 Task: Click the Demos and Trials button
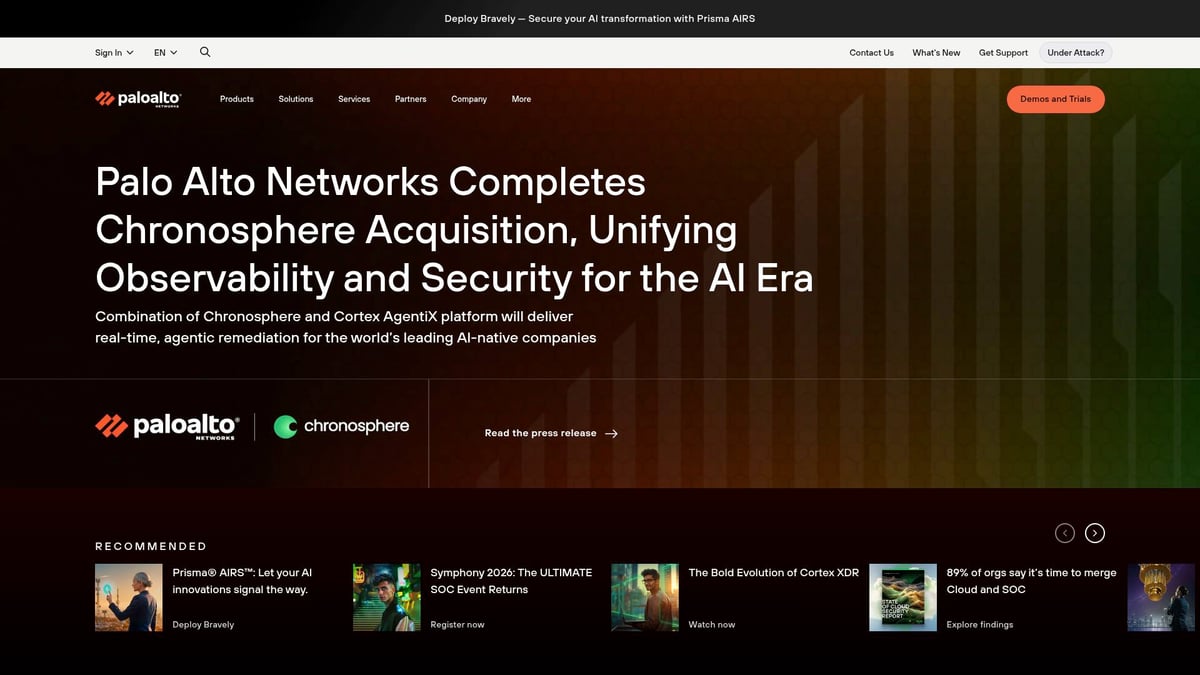[1055, 99]
